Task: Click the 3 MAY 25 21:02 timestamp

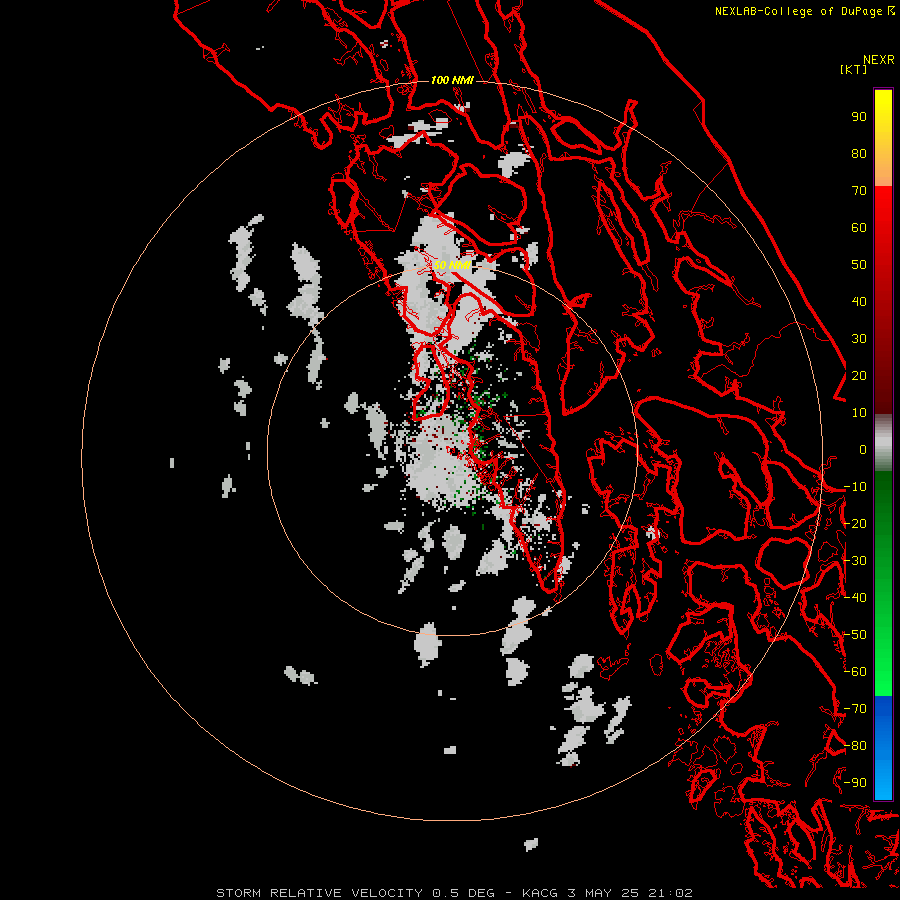Action: pos(630,893)
